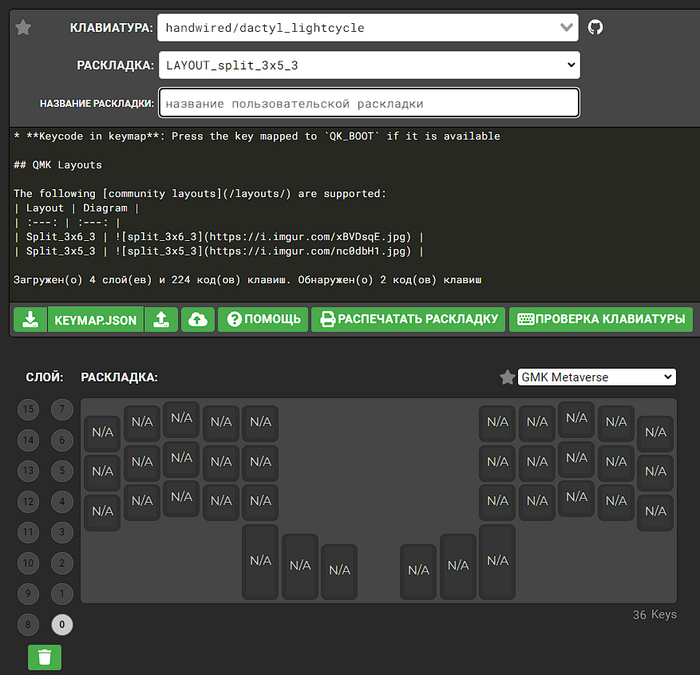This screenshot has height=675, width=700.
Task: Click the question mark ПОМОЩЬ help button
Action: click(264, 319)
